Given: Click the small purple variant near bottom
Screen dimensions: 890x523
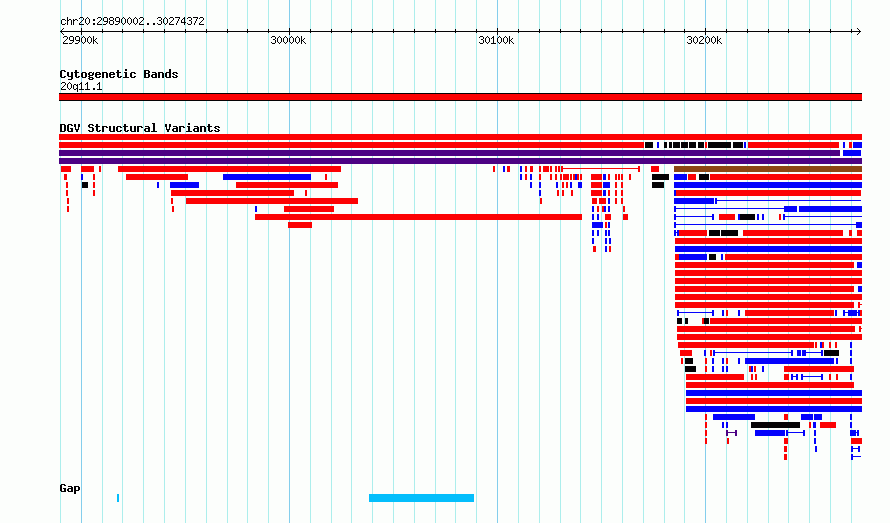Looking at the screenshot, I should click(732, 433).
